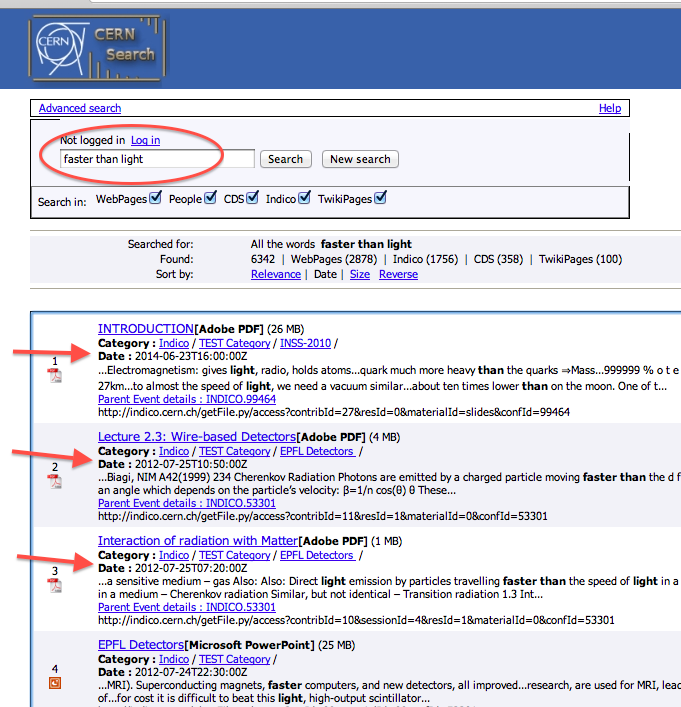Screen dimensions: 681x707
Task: Open PDF icon of result 3
Action: [55, 585]
